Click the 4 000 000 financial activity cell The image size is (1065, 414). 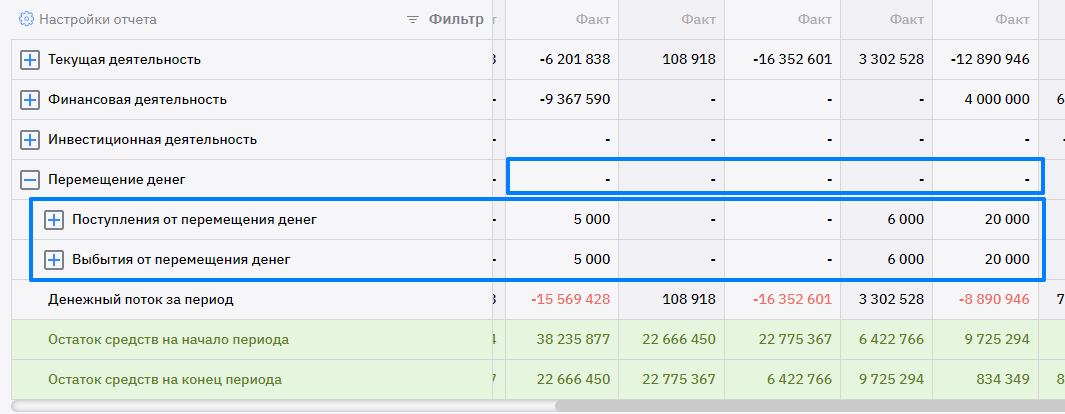pos(996,100)
